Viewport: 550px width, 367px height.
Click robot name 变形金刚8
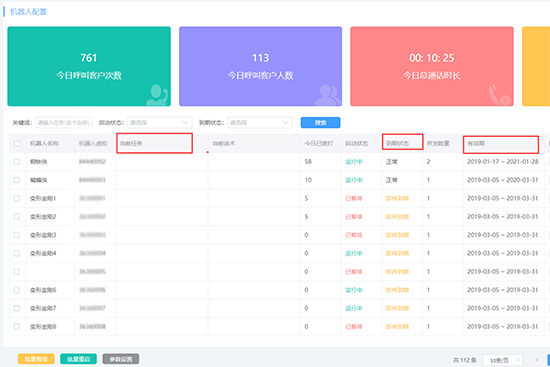[43, 327]
